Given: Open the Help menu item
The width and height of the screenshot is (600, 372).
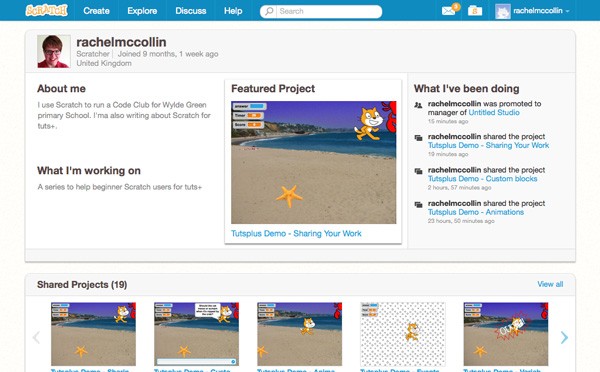Looking at the screenshot, I should pos(233,11).
